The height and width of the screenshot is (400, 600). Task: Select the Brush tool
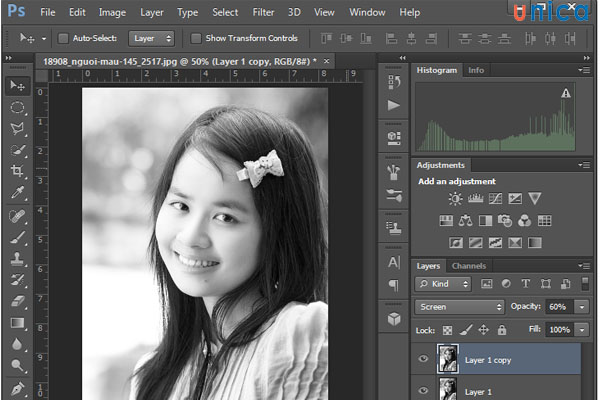pos(17,238)
